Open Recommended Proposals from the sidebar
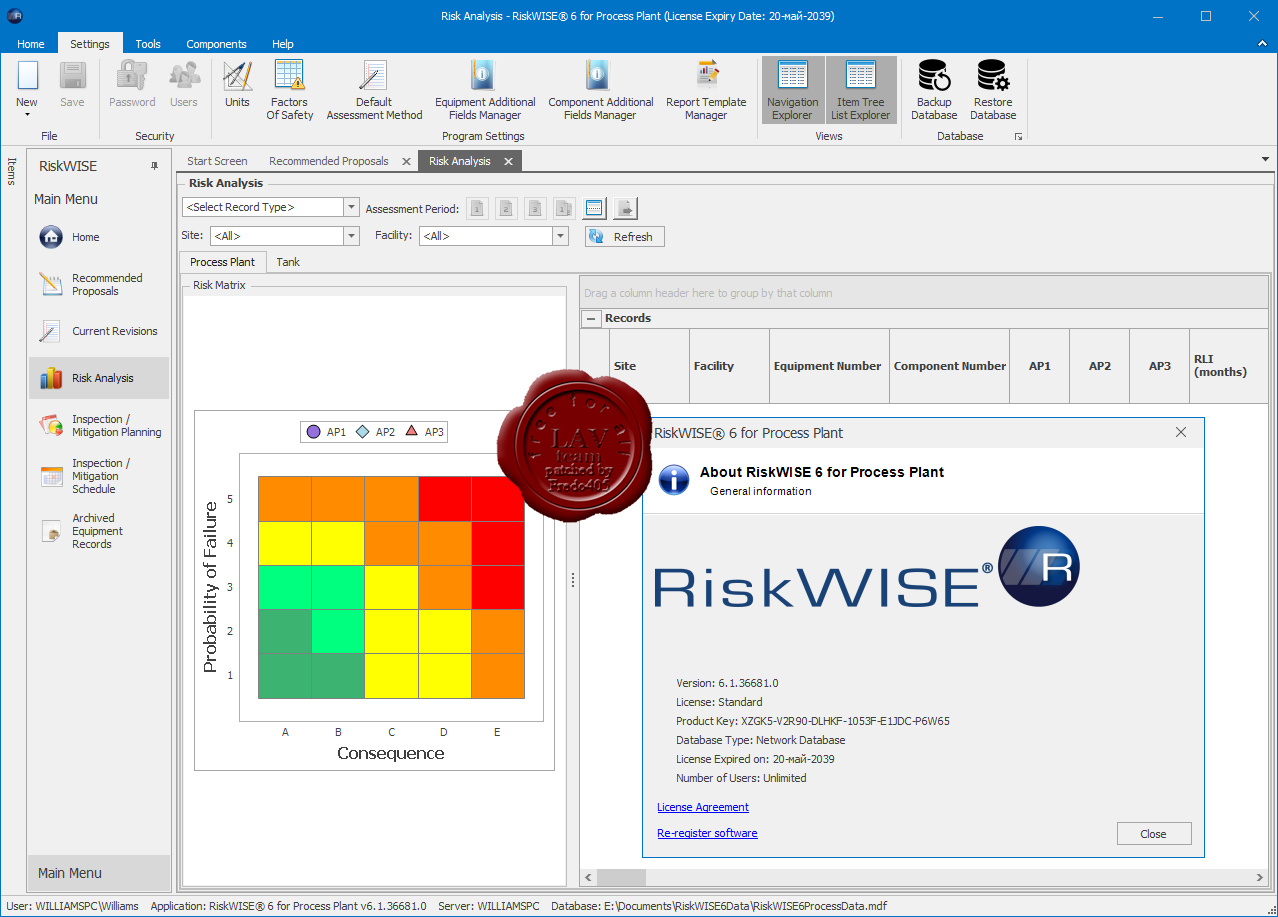This screenshot has height=917, width=1278. coord(99,285)
